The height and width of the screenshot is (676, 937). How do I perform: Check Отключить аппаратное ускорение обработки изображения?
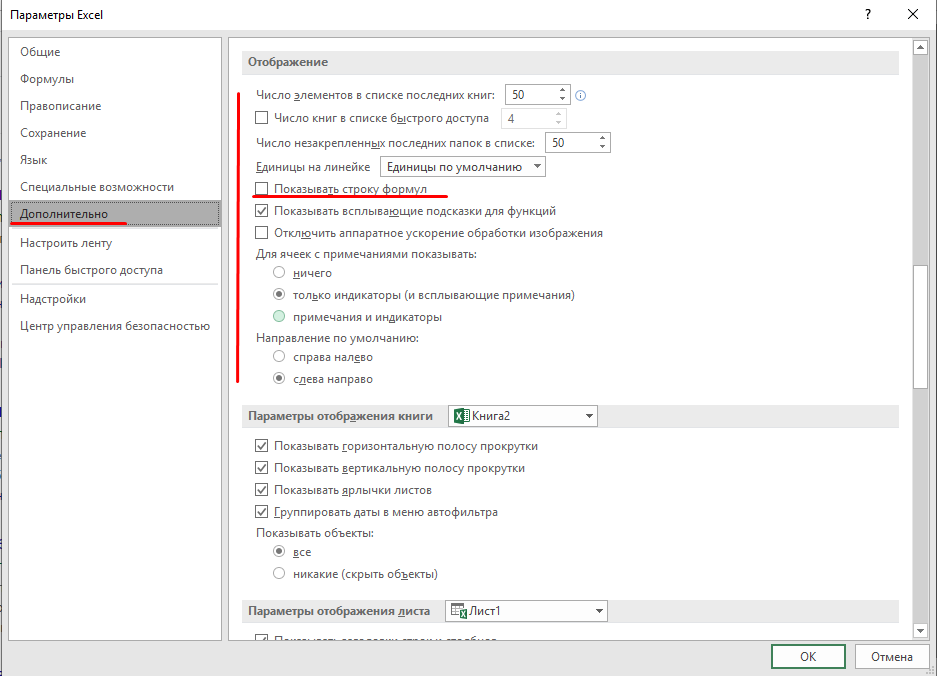[261, 233]
